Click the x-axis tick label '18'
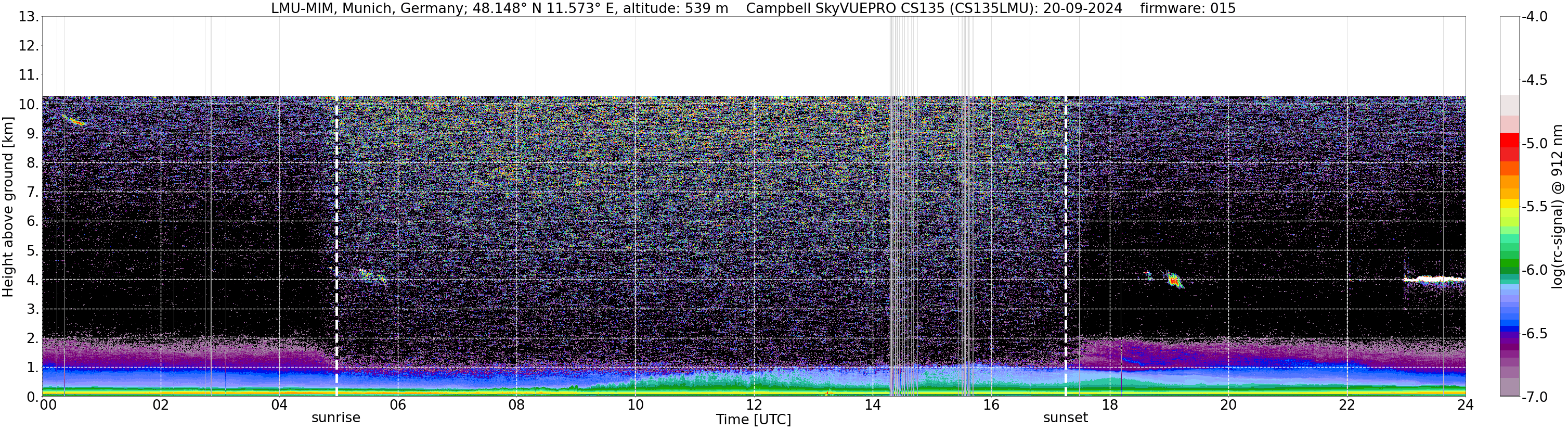The image size is (1568, 430). (1110, 405)
